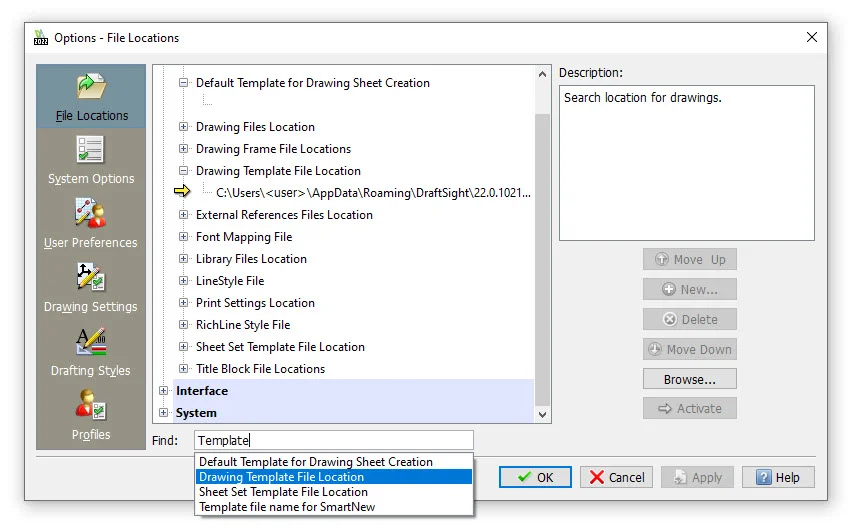Click the tree scrollbar down arrow

543,414
